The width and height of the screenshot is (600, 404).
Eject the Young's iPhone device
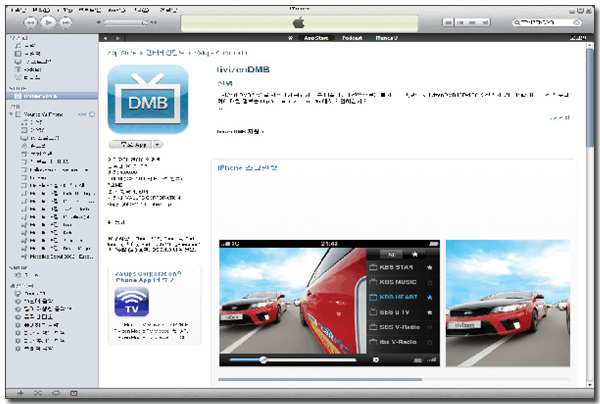[92, 114]
